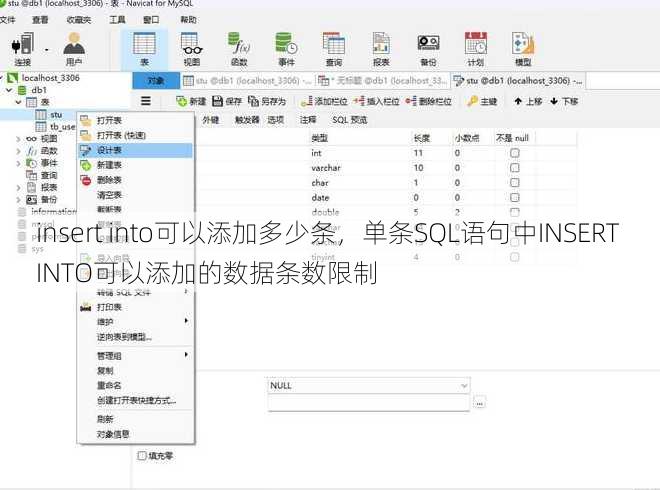Click the ellipsis button beside input field
This screenshot has width=660, height=490.
(479, 403)
